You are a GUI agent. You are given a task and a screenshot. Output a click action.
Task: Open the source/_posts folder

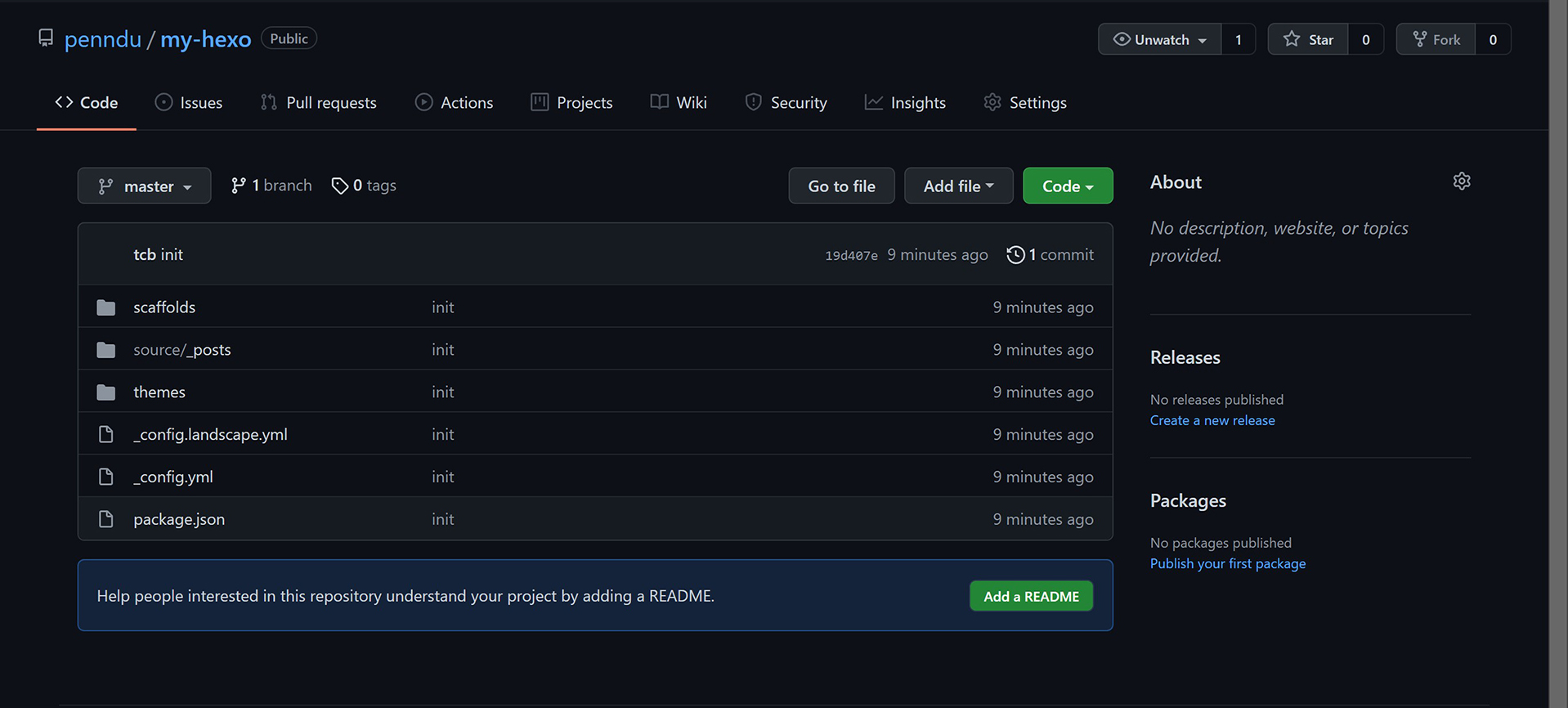pos(182,350)
